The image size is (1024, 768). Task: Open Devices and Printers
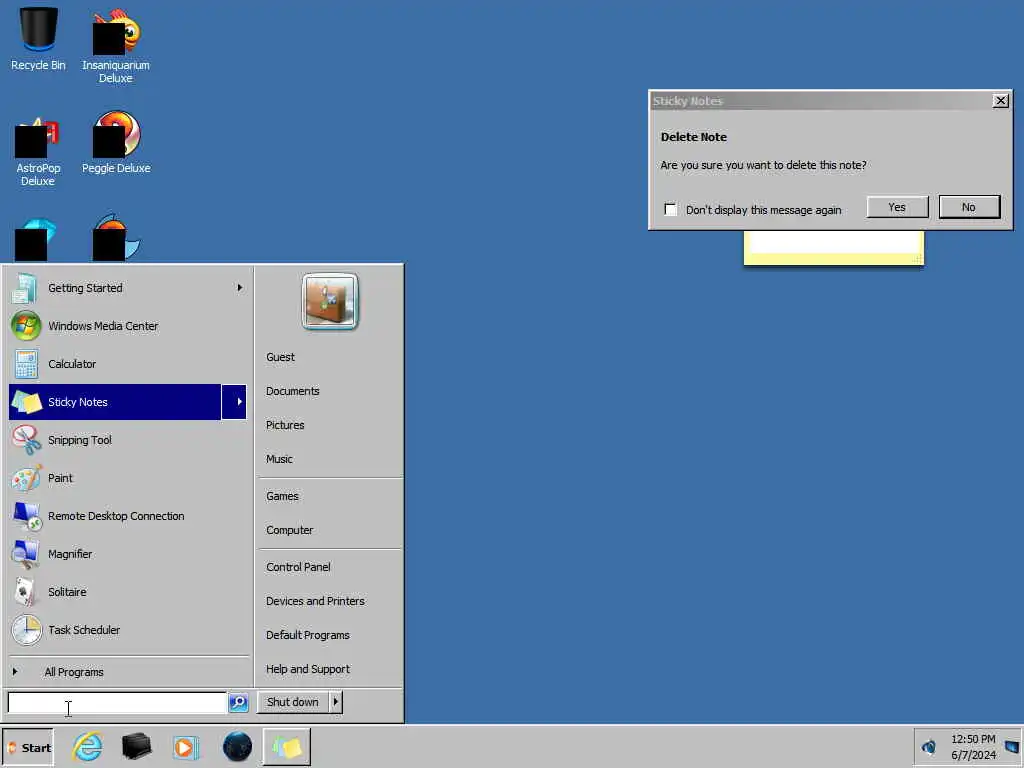pos(315,601)
